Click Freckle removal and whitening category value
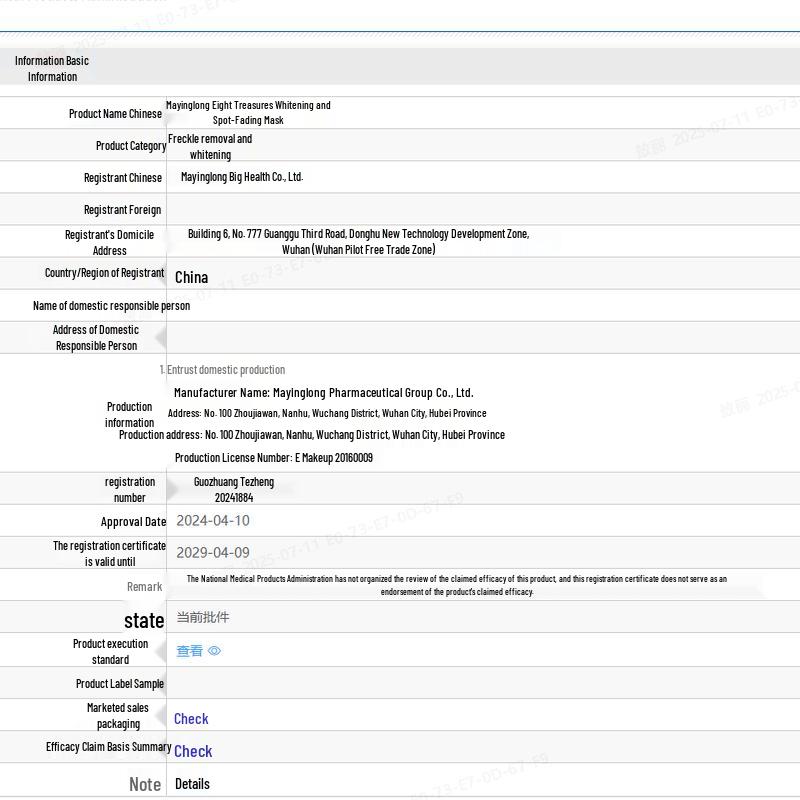 click(210, 146)
